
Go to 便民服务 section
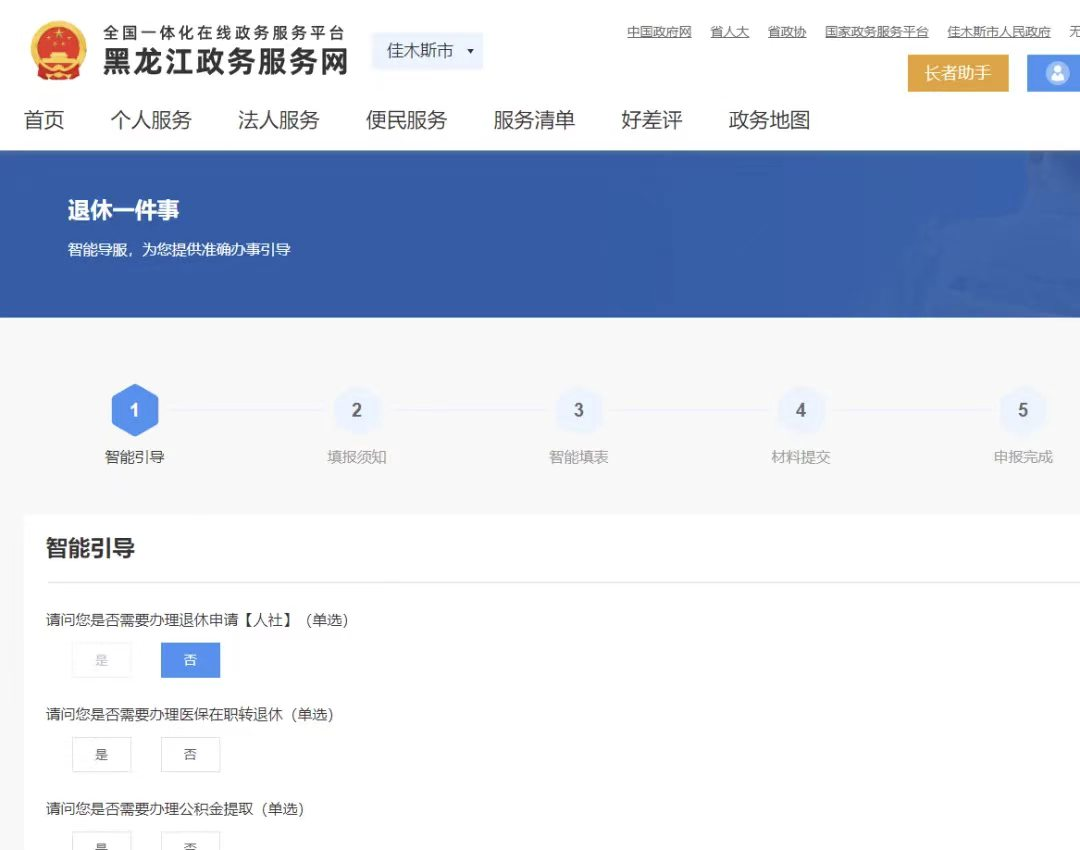(x=406, y=121)
